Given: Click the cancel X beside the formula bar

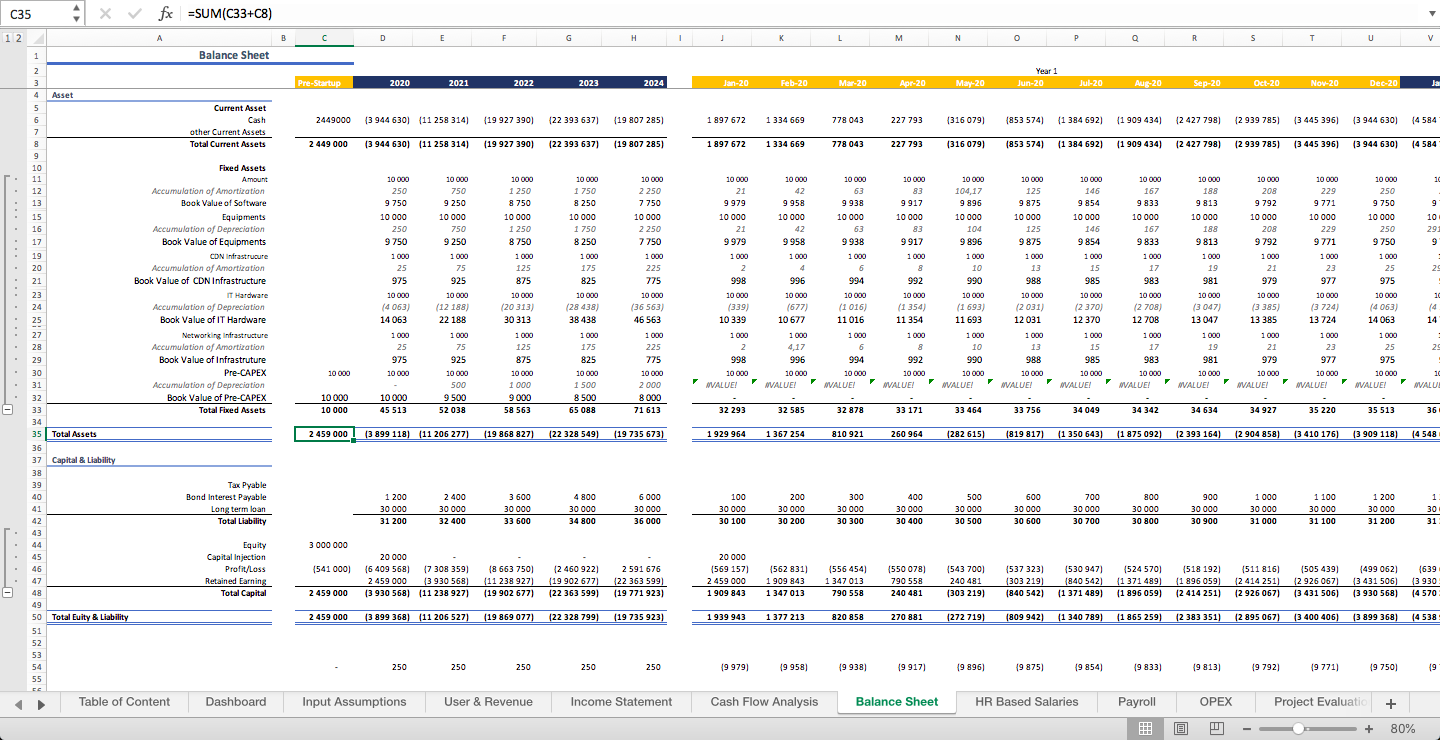Looking at the screenshot, I should [x=106, y=14].
